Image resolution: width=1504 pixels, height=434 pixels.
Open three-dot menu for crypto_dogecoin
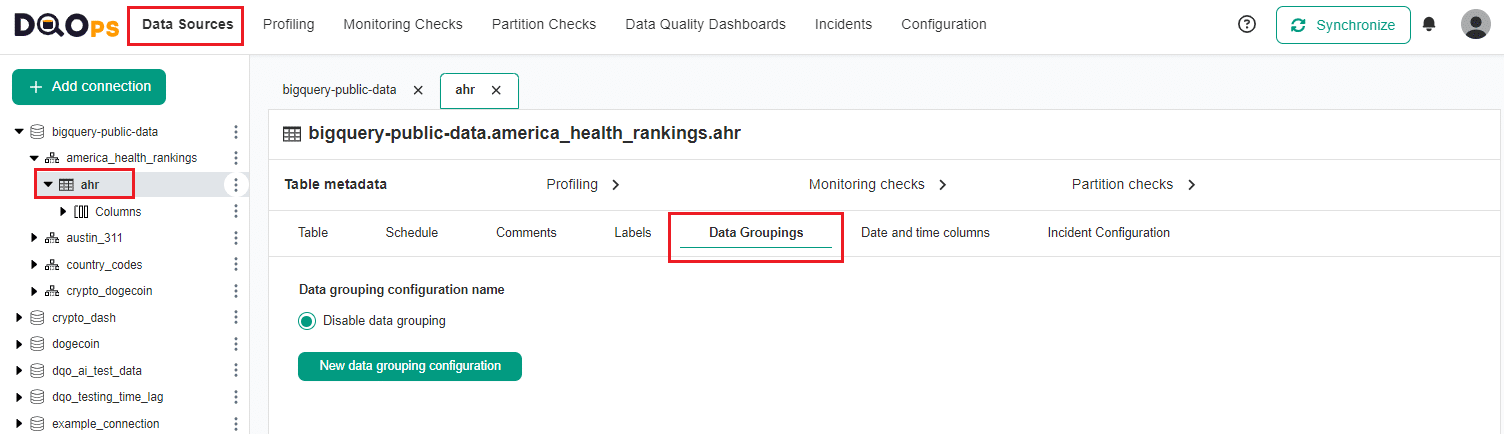click(x=236, y=291)
